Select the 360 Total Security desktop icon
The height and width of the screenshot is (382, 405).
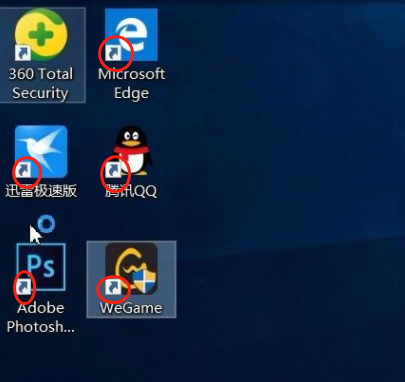tap(41, 35)
